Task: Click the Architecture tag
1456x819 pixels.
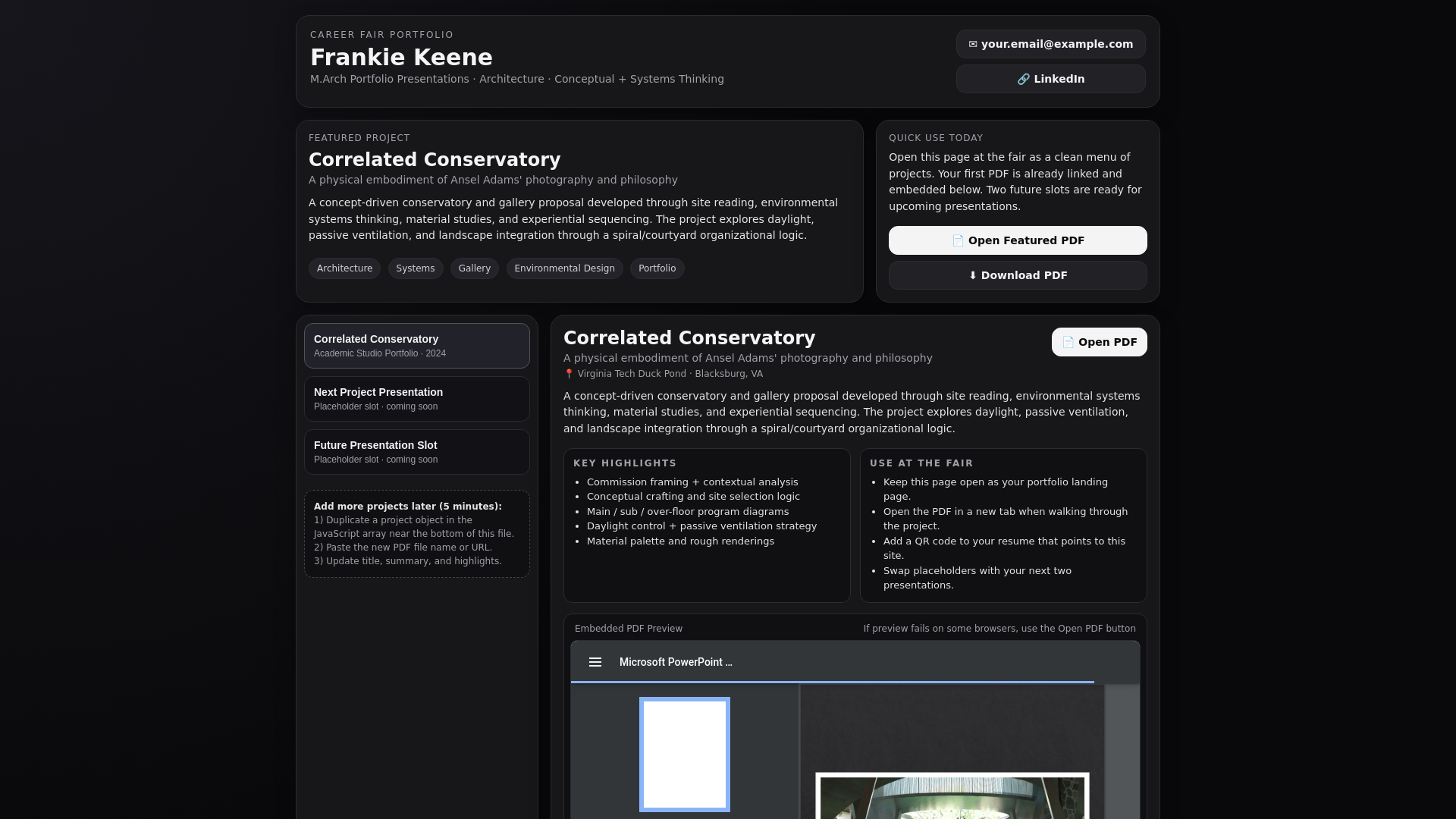Action: tap(344, 268)
